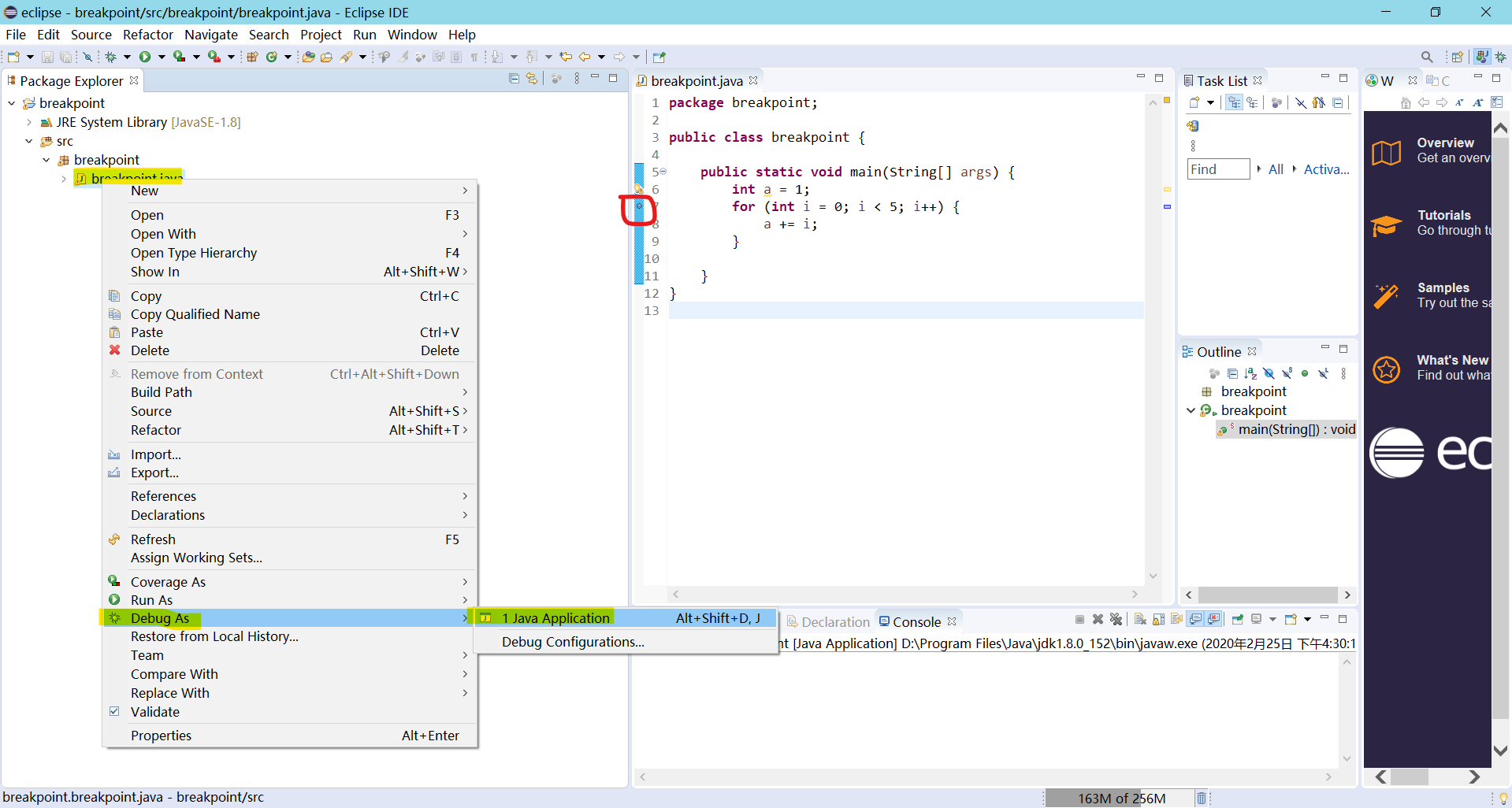Open the Overview link in Welcome

[x=1430, y=150]
